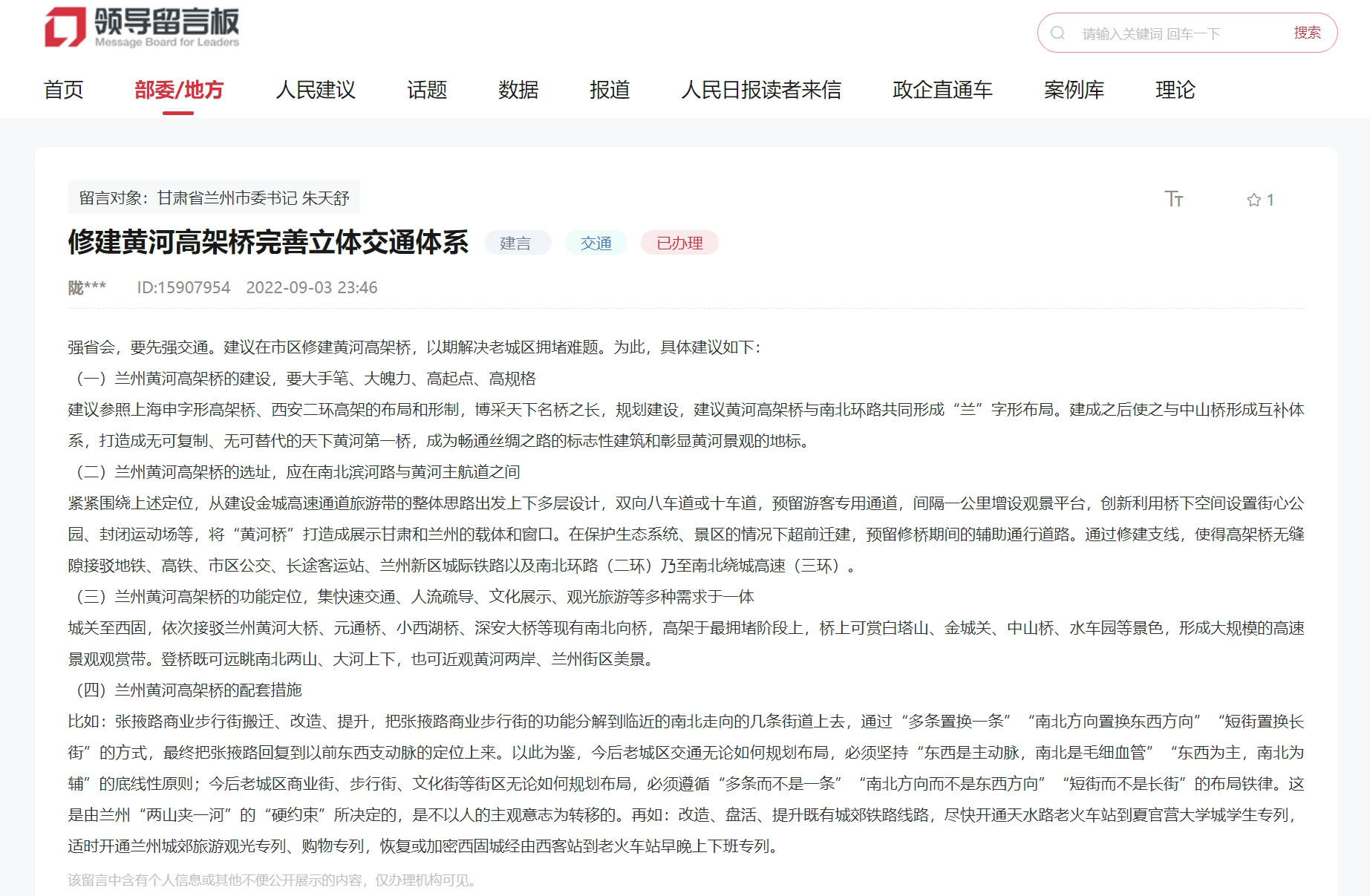Click the 领导留言板 red logo icon

pyautogui.click(x=65, y=27)
